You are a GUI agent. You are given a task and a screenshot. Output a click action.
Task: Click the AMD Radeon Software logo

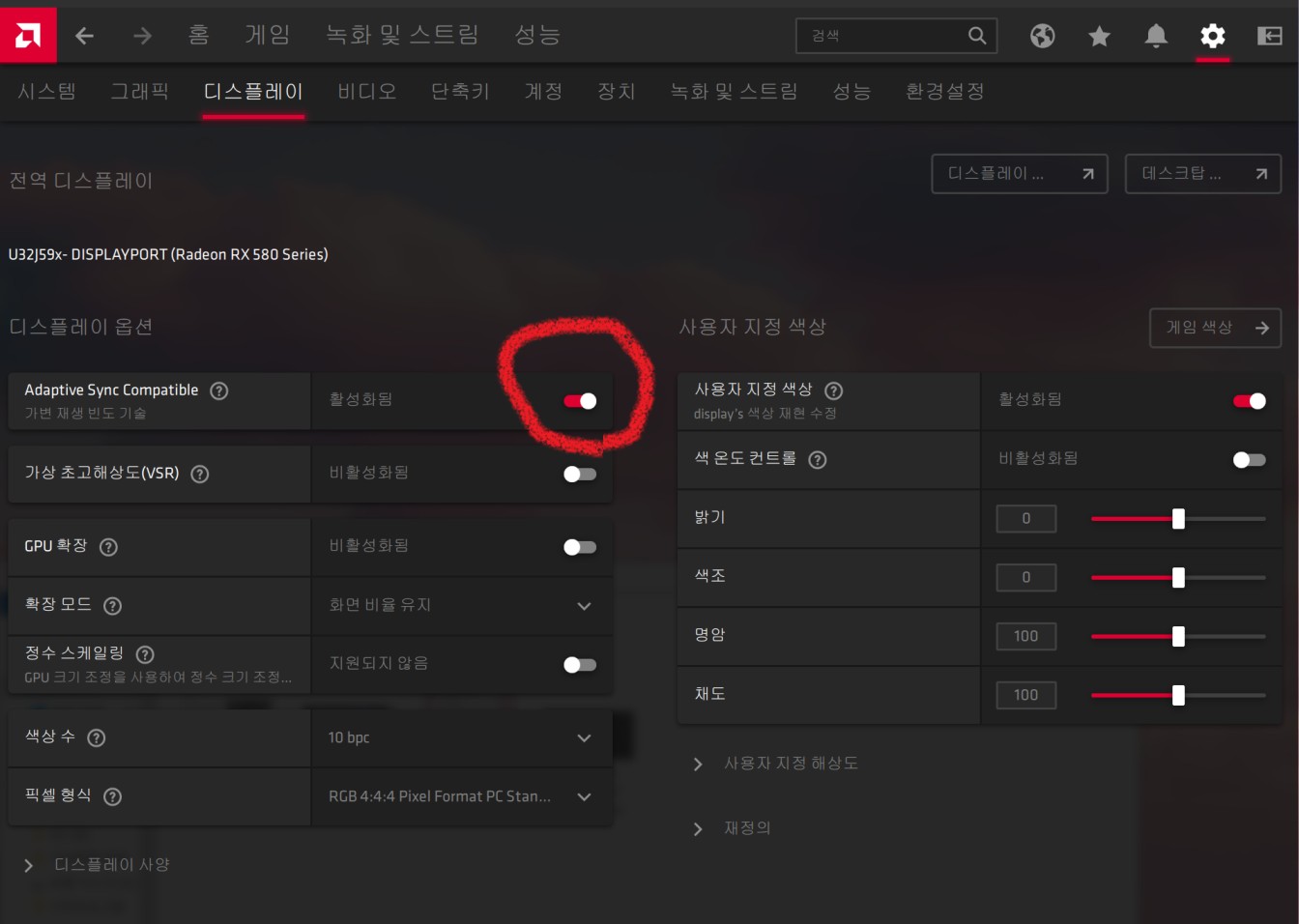[x=27, y=35]
